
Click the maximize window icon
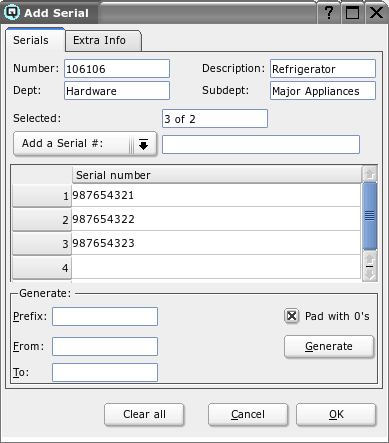pos(352,13)
